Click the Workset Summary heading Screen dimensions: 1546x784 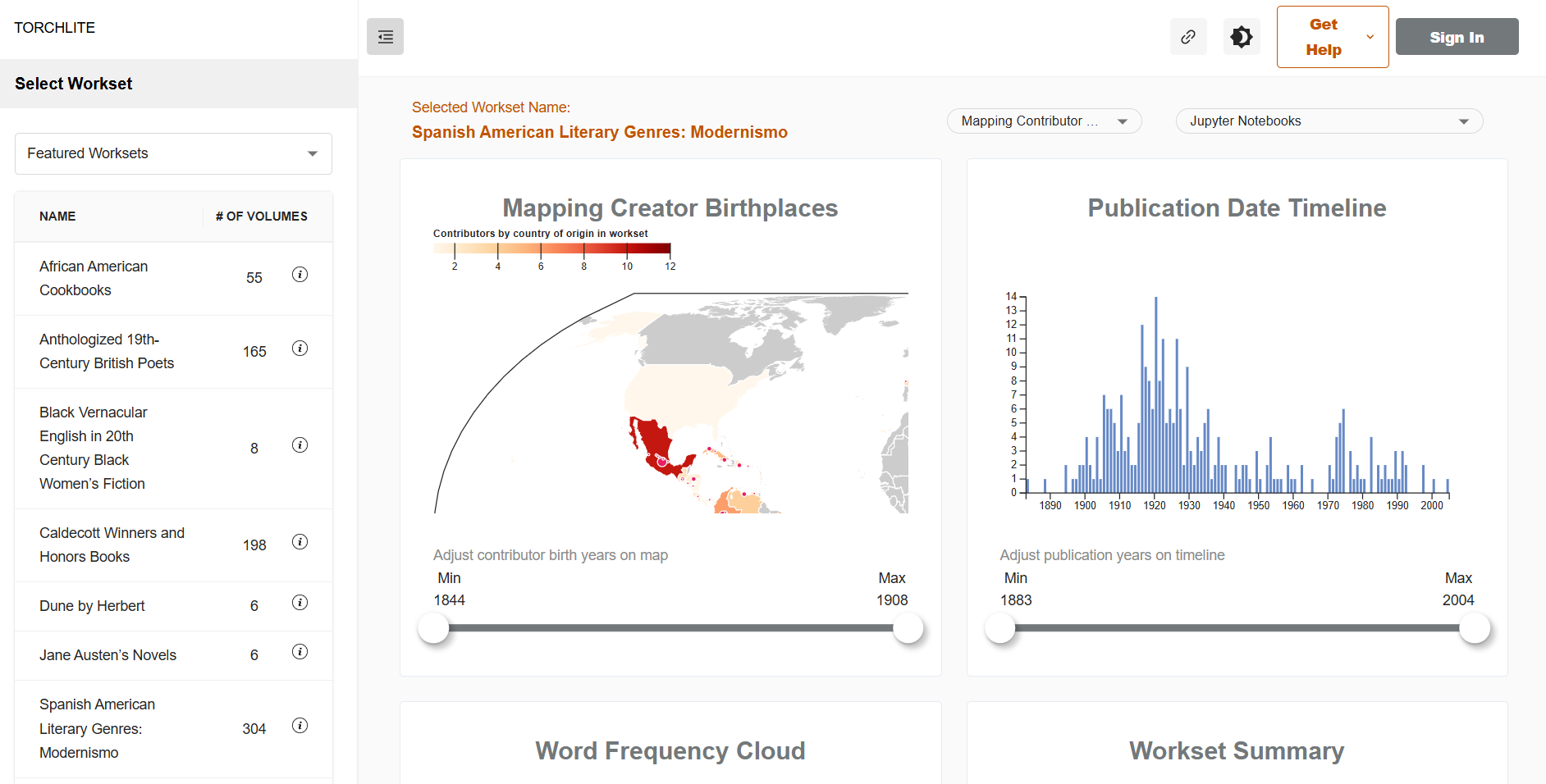(1237, 751)
